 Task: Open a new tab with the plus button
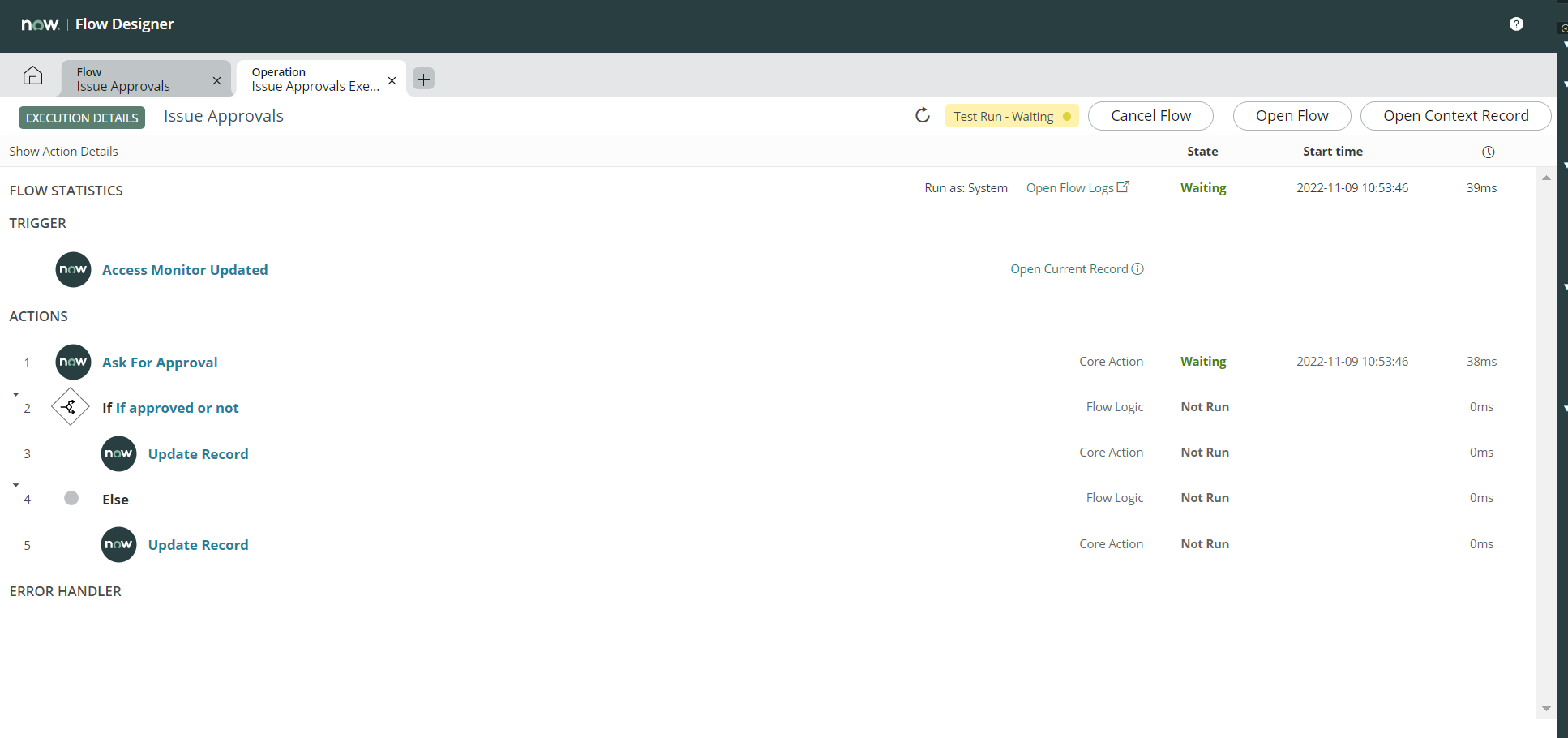click(422, 79)
